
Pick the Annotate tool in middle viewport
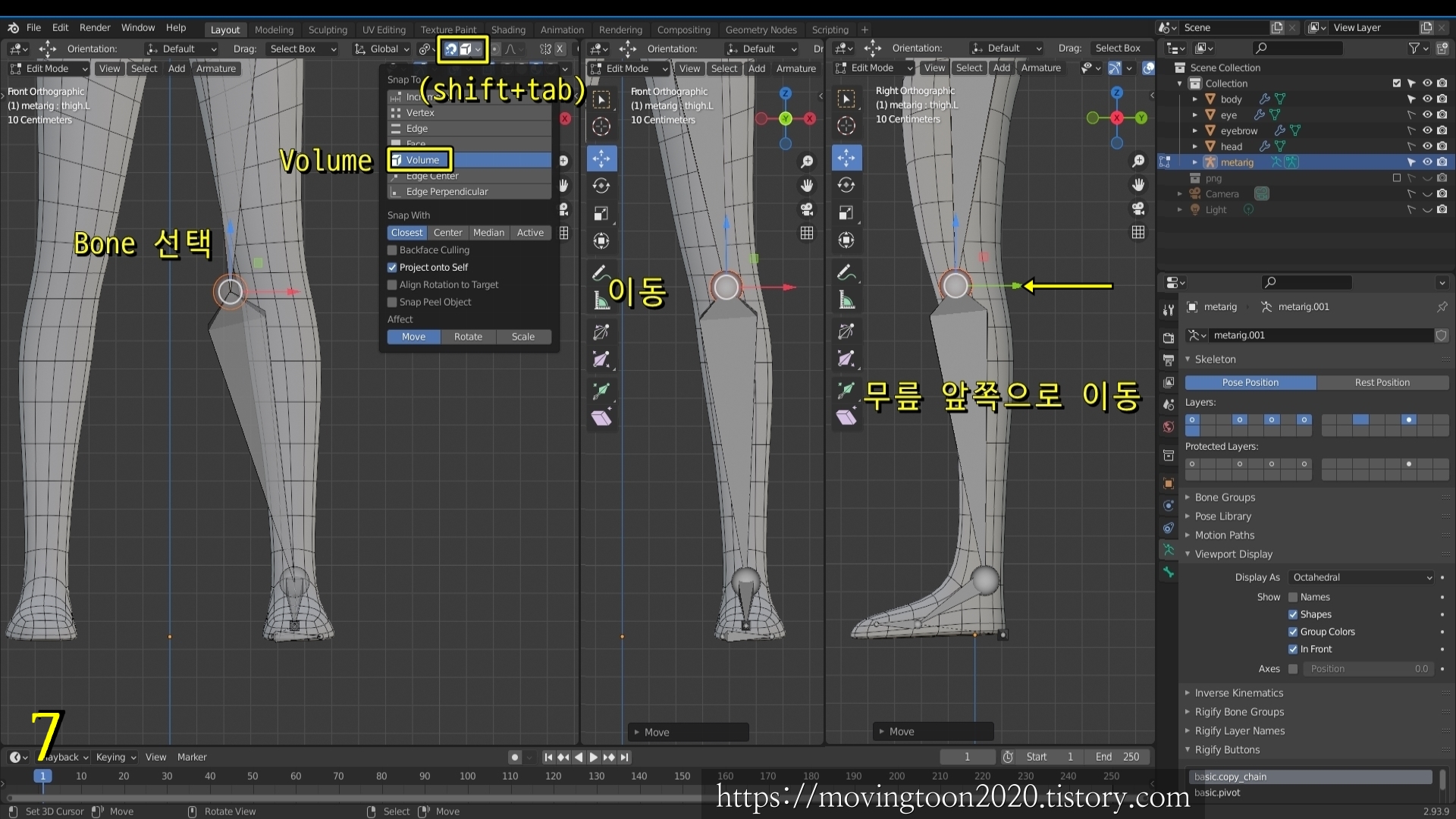pos(601,273)
